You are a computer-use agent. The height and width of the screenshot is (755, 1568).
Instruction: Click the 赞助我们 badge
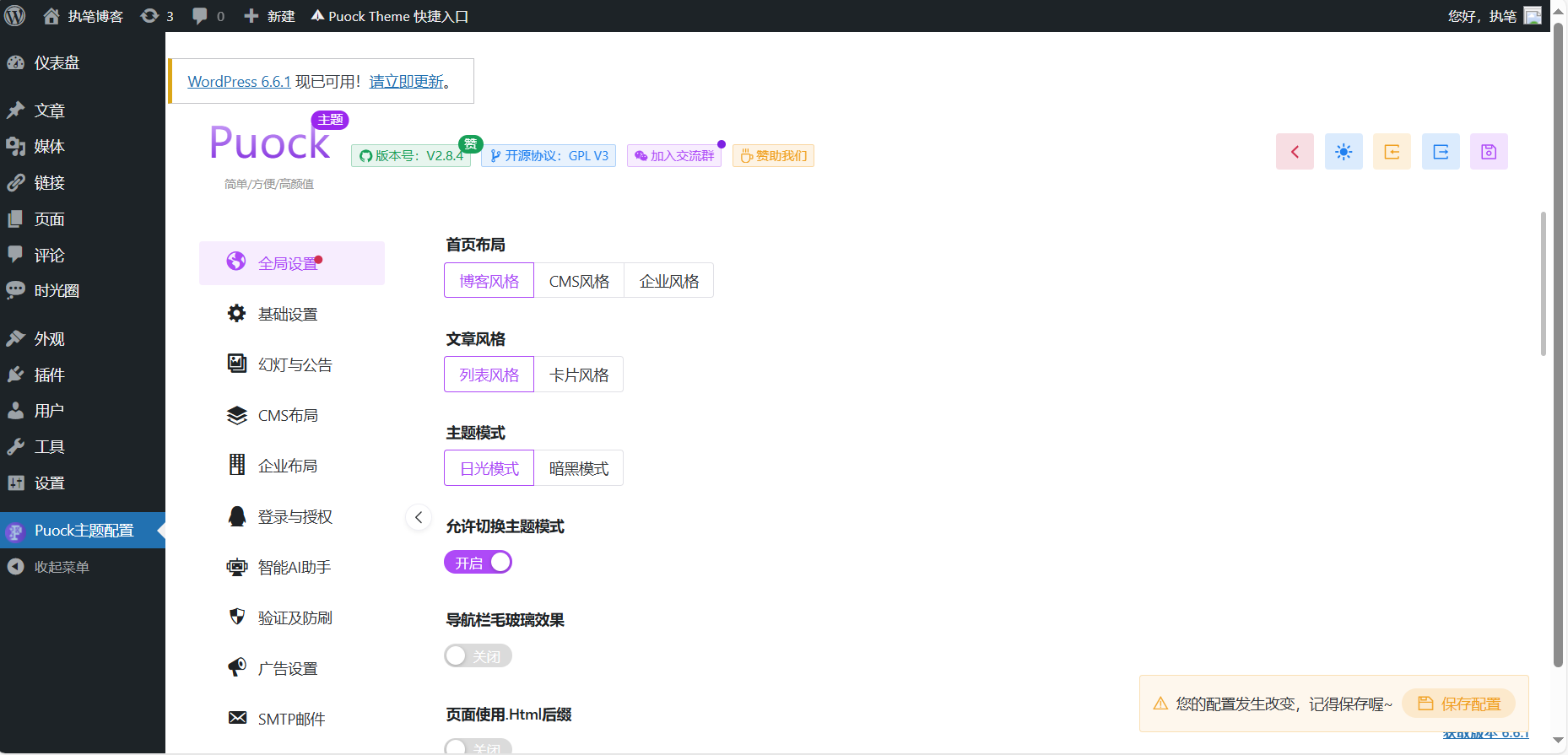coord(773,156)
